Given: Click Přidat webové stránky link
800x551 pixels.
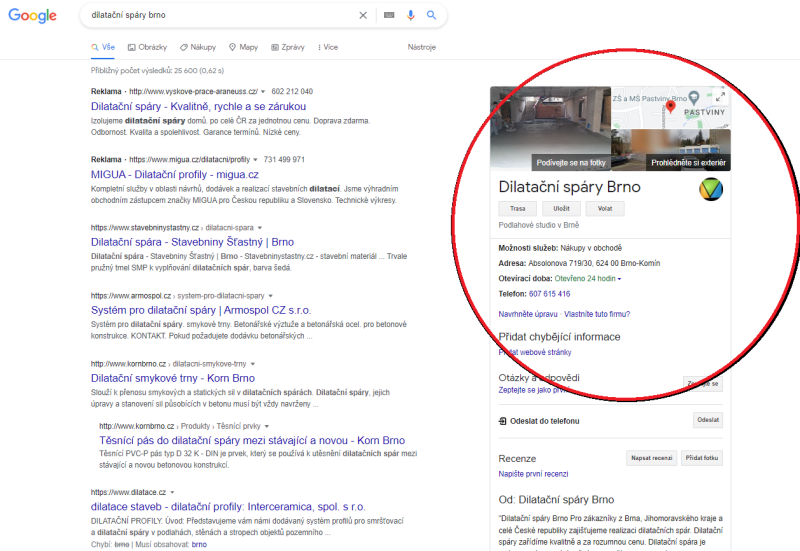Looking at the screenshot, I should click(535, 352).
